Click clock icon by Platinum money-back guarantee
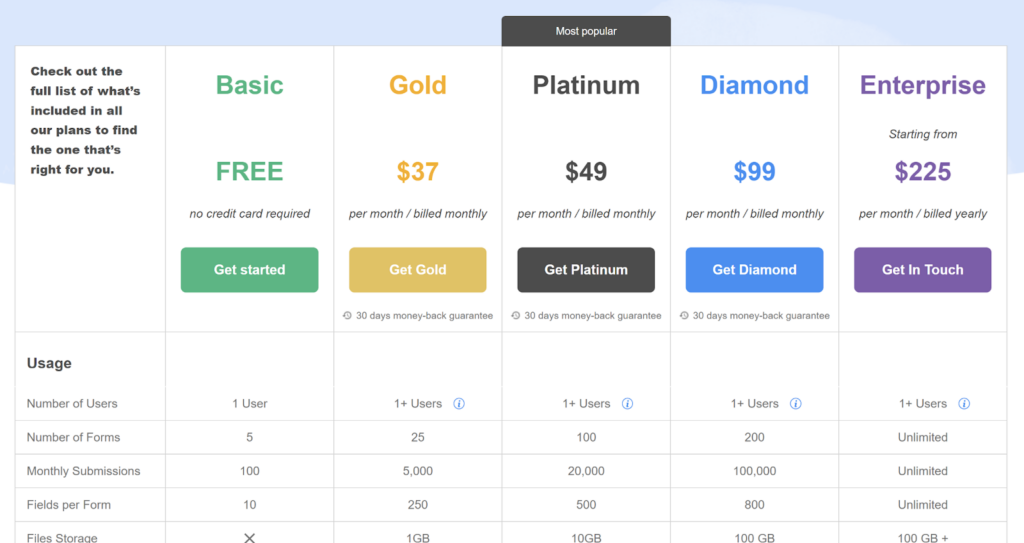The image size is (1024, 543). click(x=516, y=316)
